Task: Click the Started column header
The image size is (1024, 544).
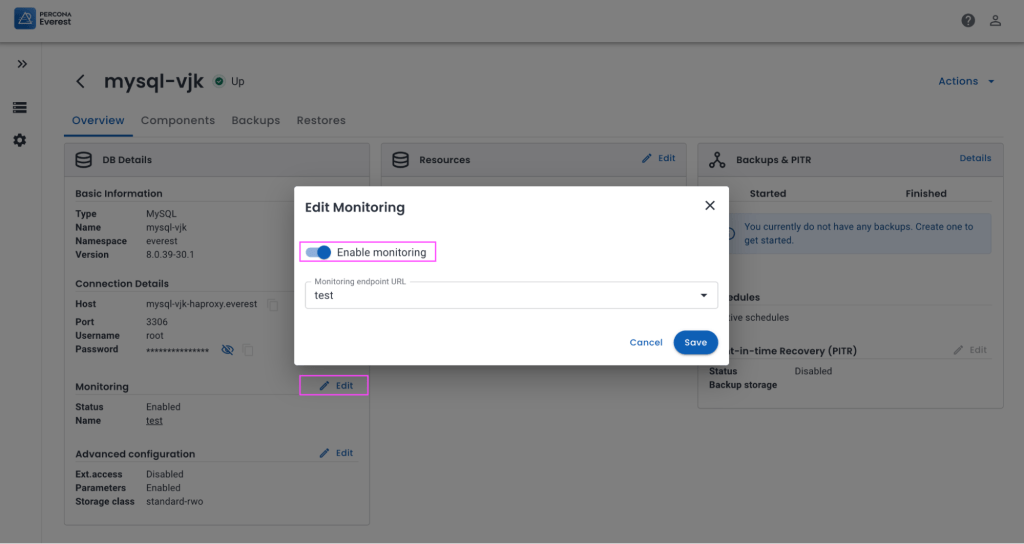Action: pos(767,193)
